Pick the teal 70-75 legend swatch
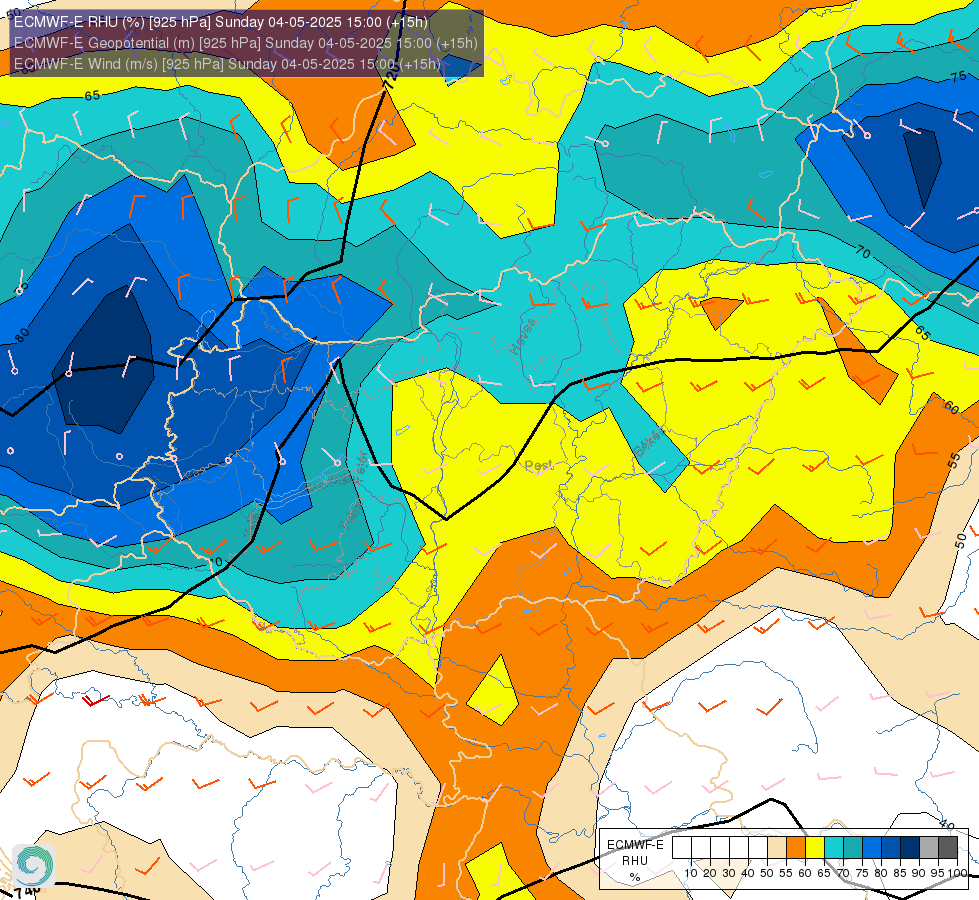This screenshot has height=900, width=979. point(853,848)
